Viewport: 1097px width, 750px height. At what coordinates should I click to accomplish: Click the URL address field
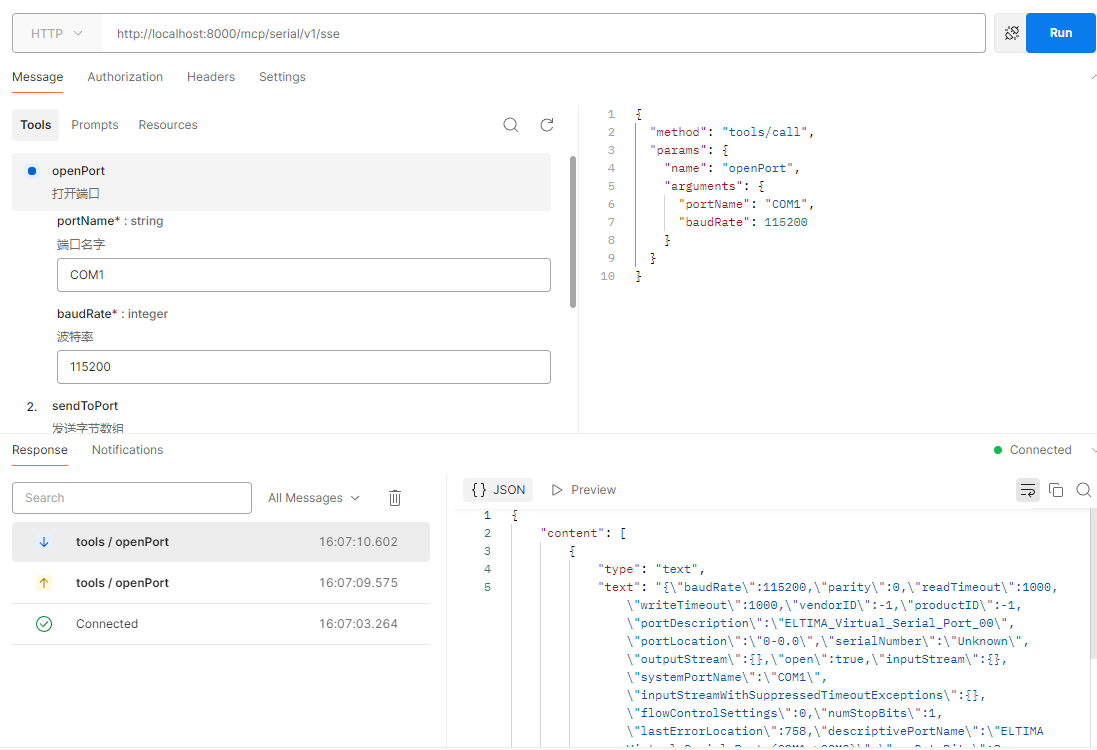point(543,34)
